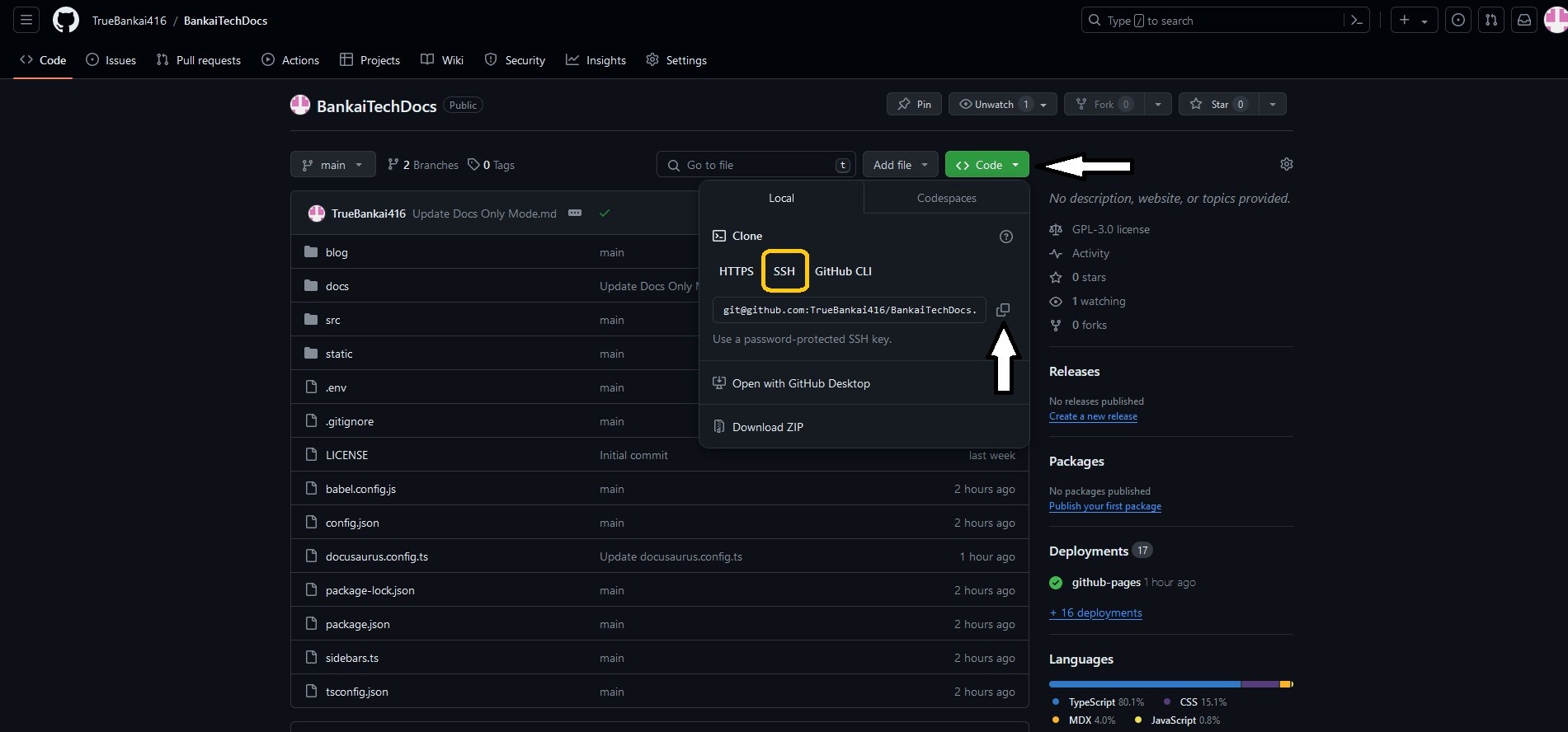This screenshot has height=732, width=1568.
Task: Switch to the Codespaces tab
Action: tap(946, 198)
